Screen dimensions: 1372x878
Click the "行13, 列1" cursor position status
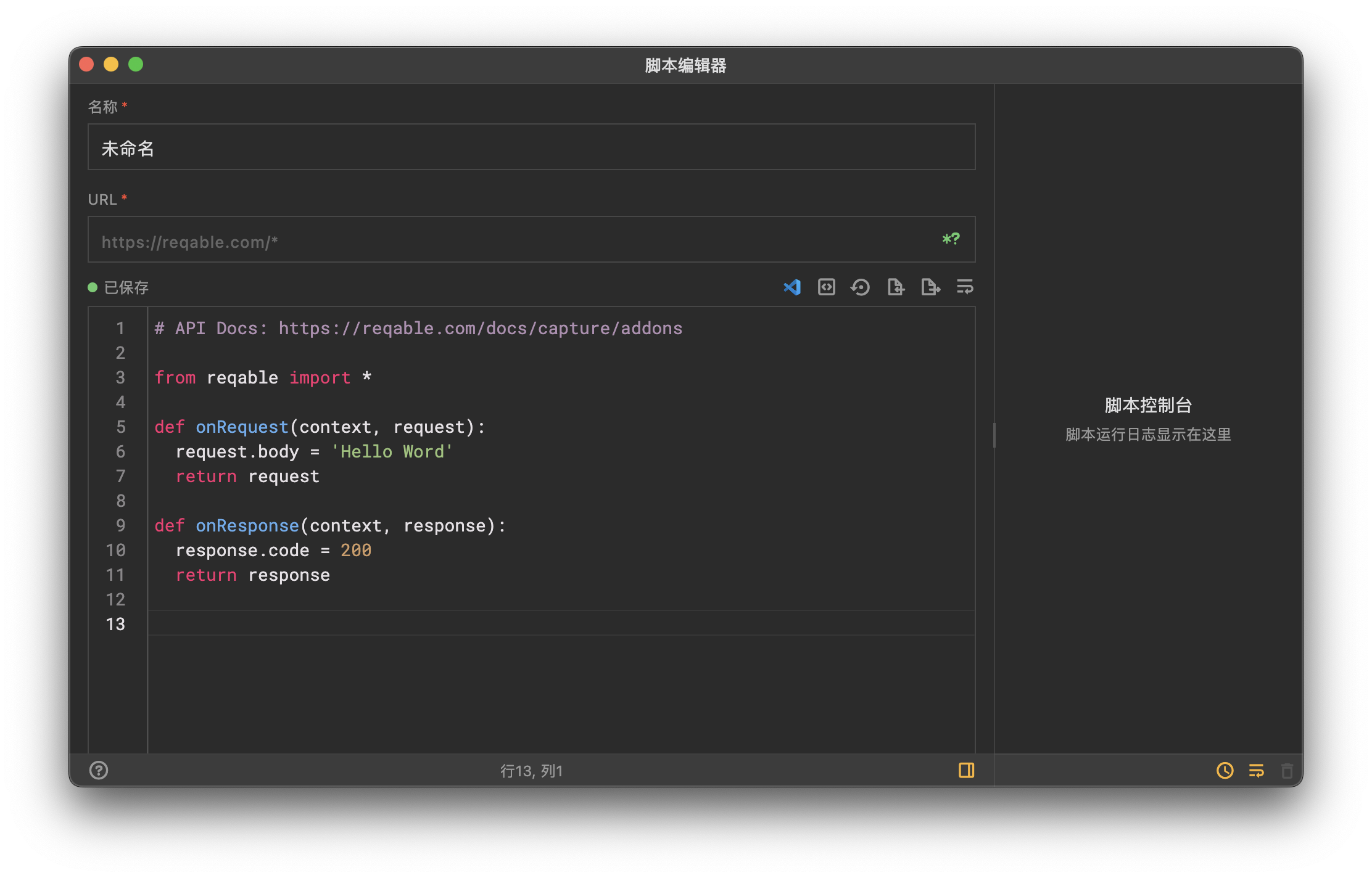531,771
